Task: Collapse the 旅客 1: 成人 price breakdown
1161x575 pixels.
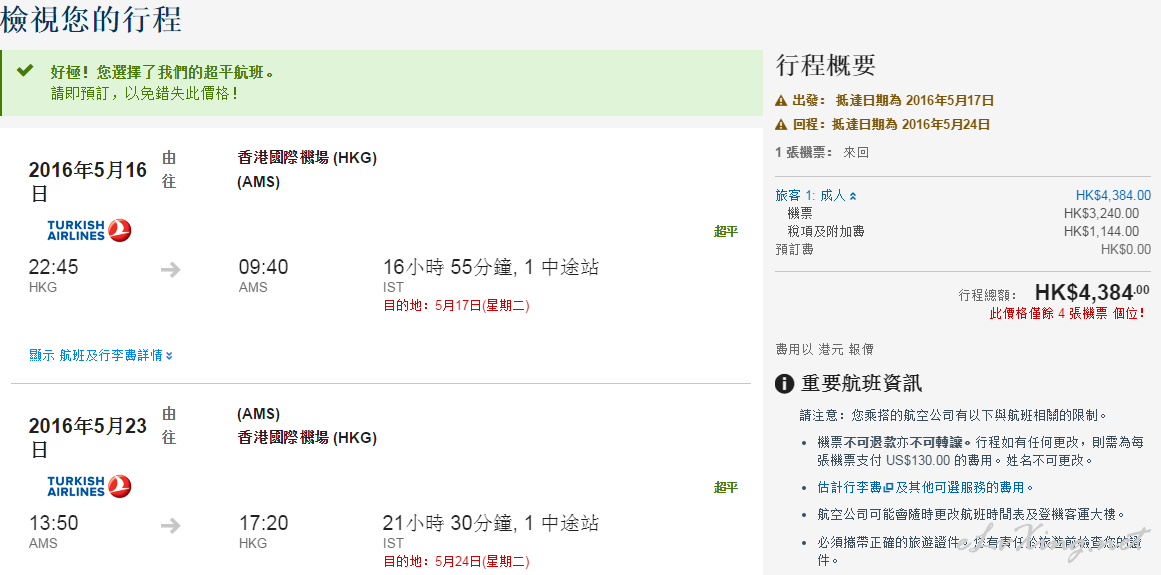Action: coord(816,195)
